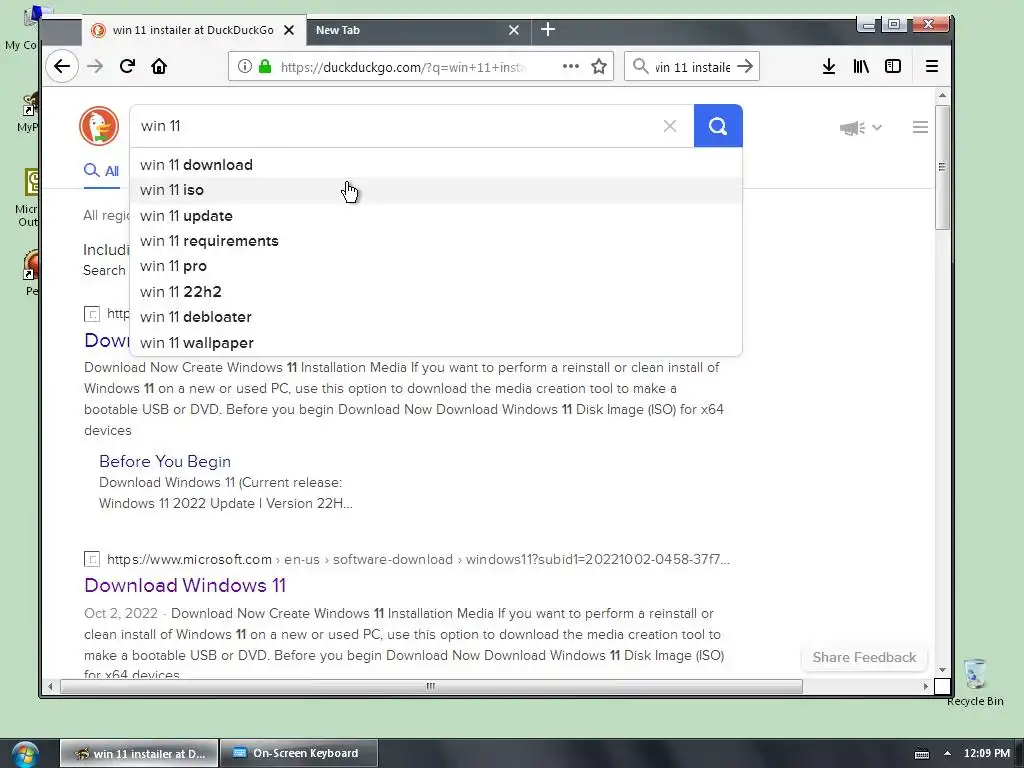Screen dimensions: 1024x768
Task: Click the Firefox search box field
Action: tap(692, 67)
